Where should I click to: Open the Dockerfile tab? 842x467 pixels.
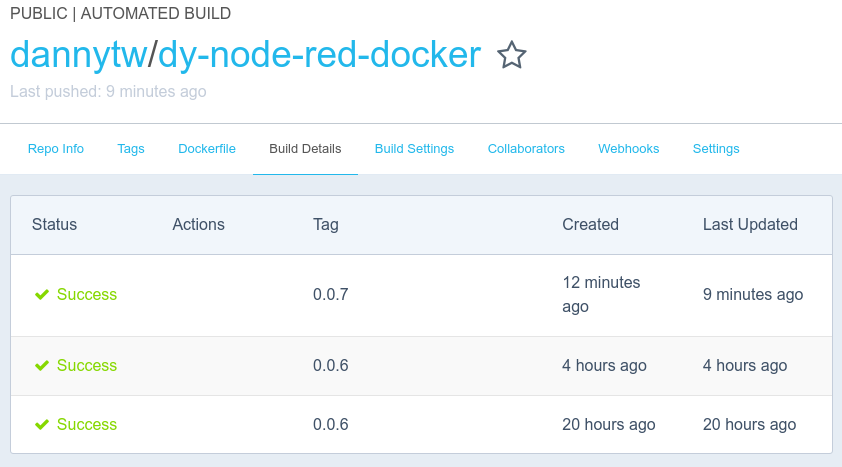click(x=207, y=149)
